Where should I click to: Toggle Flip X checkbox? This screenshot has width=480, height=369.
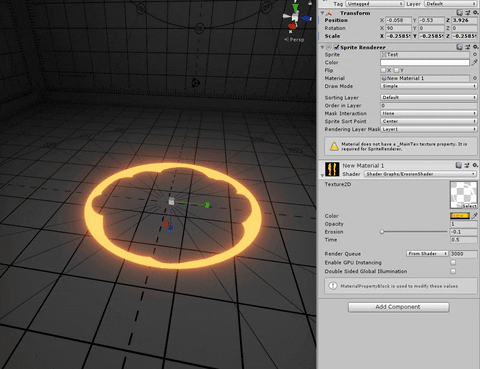tap(383, 70)
